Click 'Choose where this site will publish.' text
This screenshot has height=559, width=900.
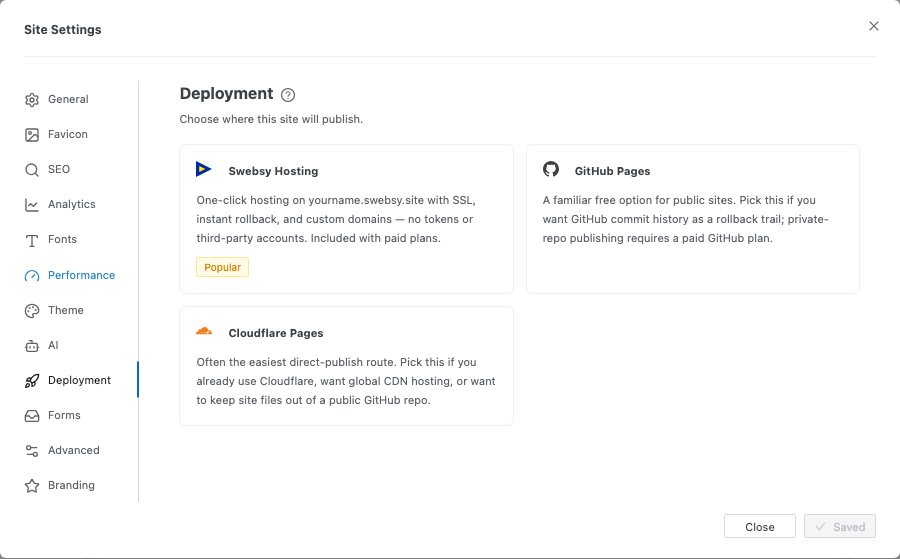click(x=271, y=119)
